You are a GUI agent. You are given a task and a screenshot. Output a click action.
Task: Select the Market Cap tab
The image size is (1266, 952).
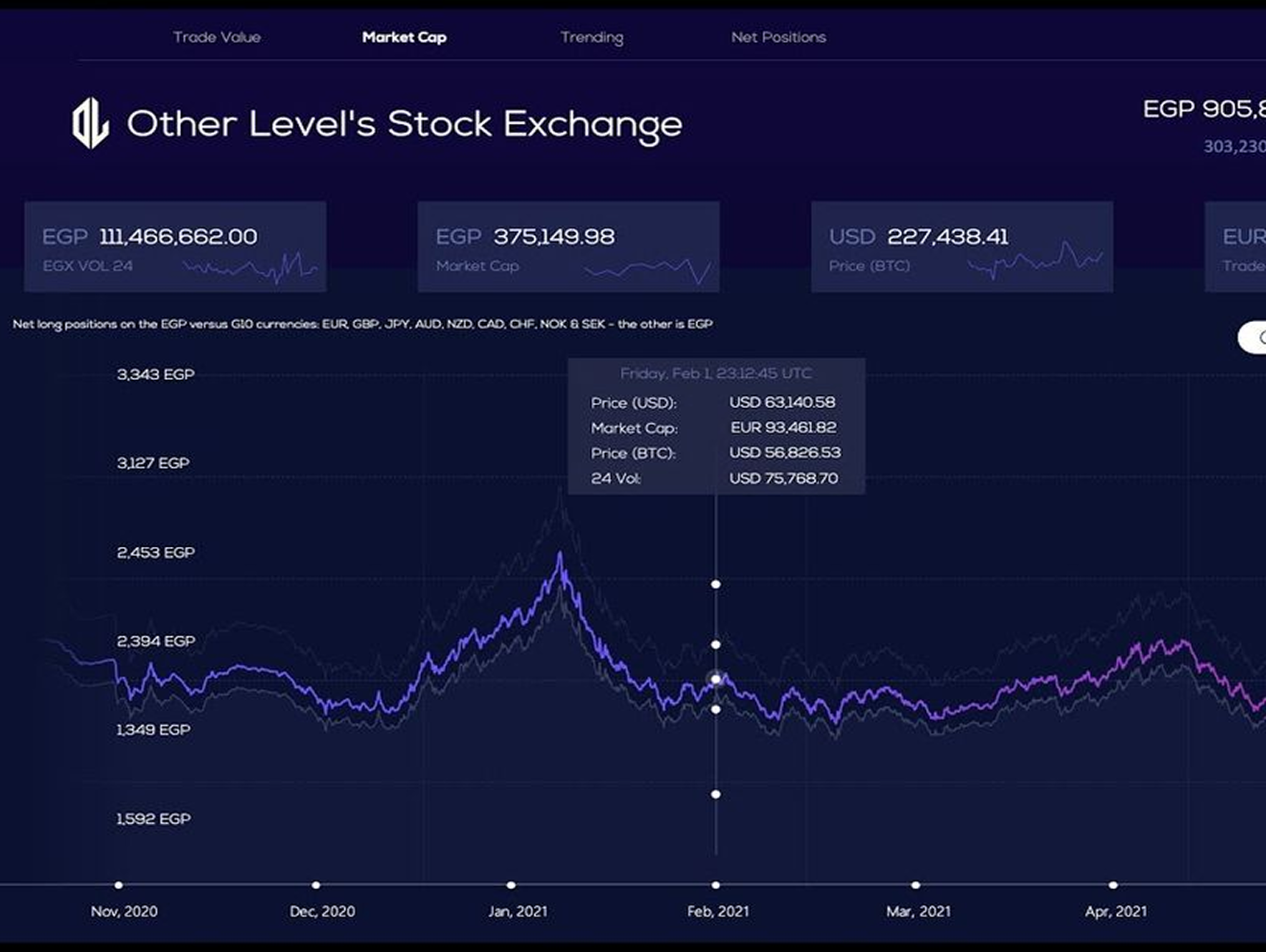(404, 37)
